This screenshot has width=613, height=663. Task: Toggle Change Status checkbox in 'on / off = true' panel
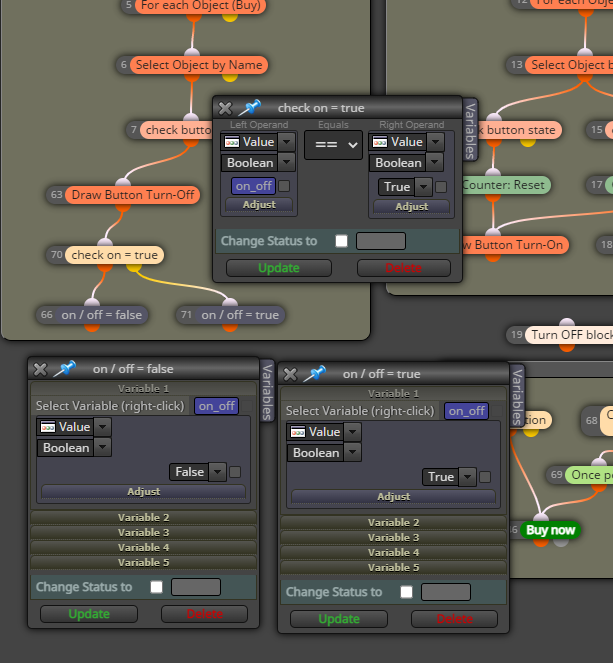coord(406,592)
